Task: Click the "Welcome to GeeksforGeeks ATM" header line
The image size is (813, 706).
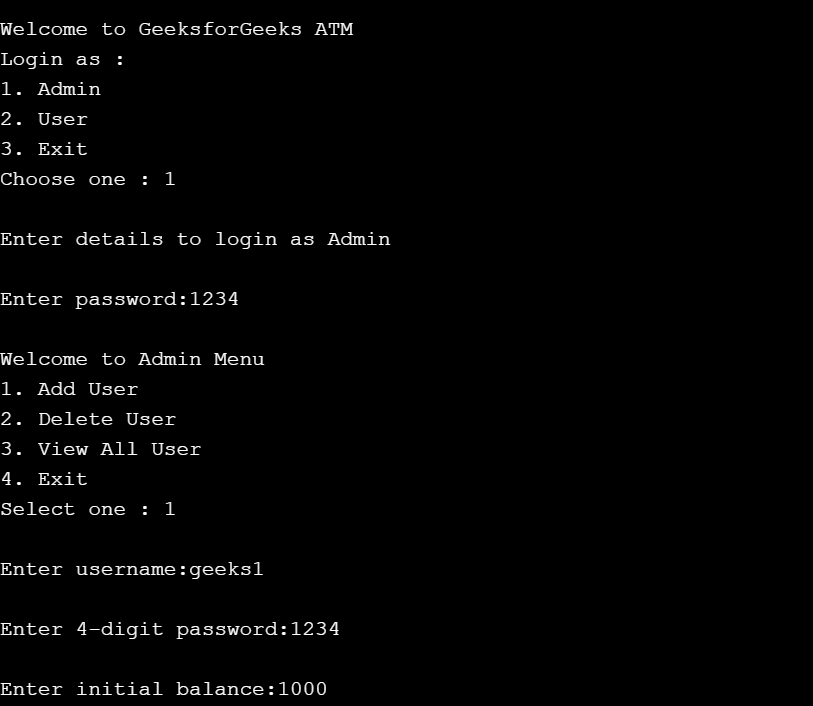Action: (176, 29)
